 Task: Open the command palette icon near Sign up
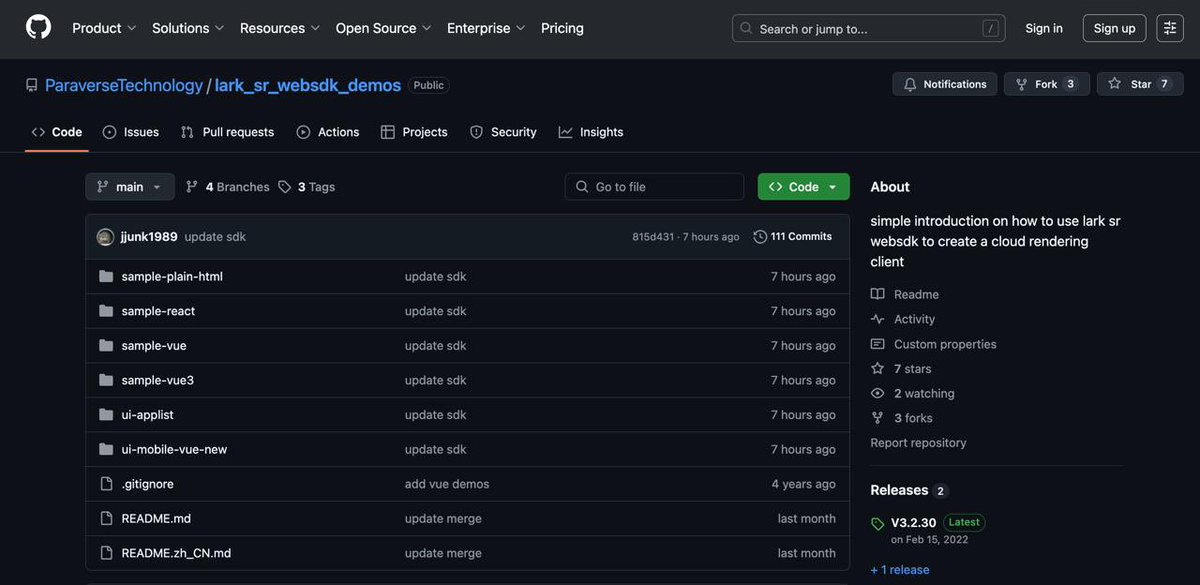point(1168,27)
